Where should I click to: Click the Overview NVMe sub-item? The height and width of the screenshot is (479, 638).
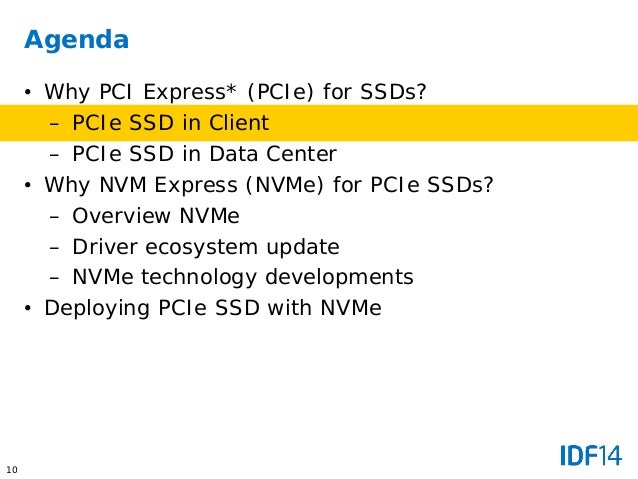click(x=156, y=216)
